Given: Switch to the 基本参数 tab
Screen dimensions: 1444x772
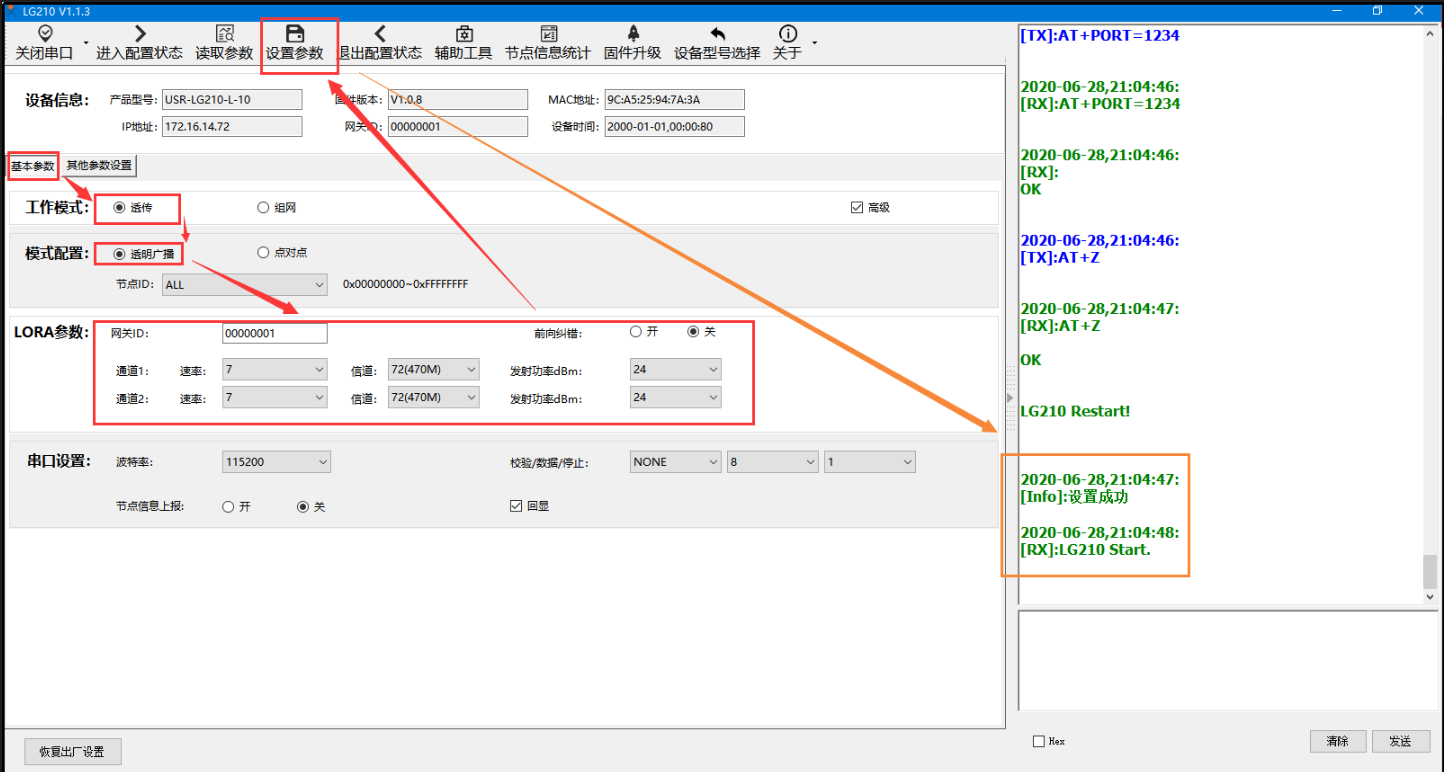Looking at the screenshot, I should tap(33, 166).
